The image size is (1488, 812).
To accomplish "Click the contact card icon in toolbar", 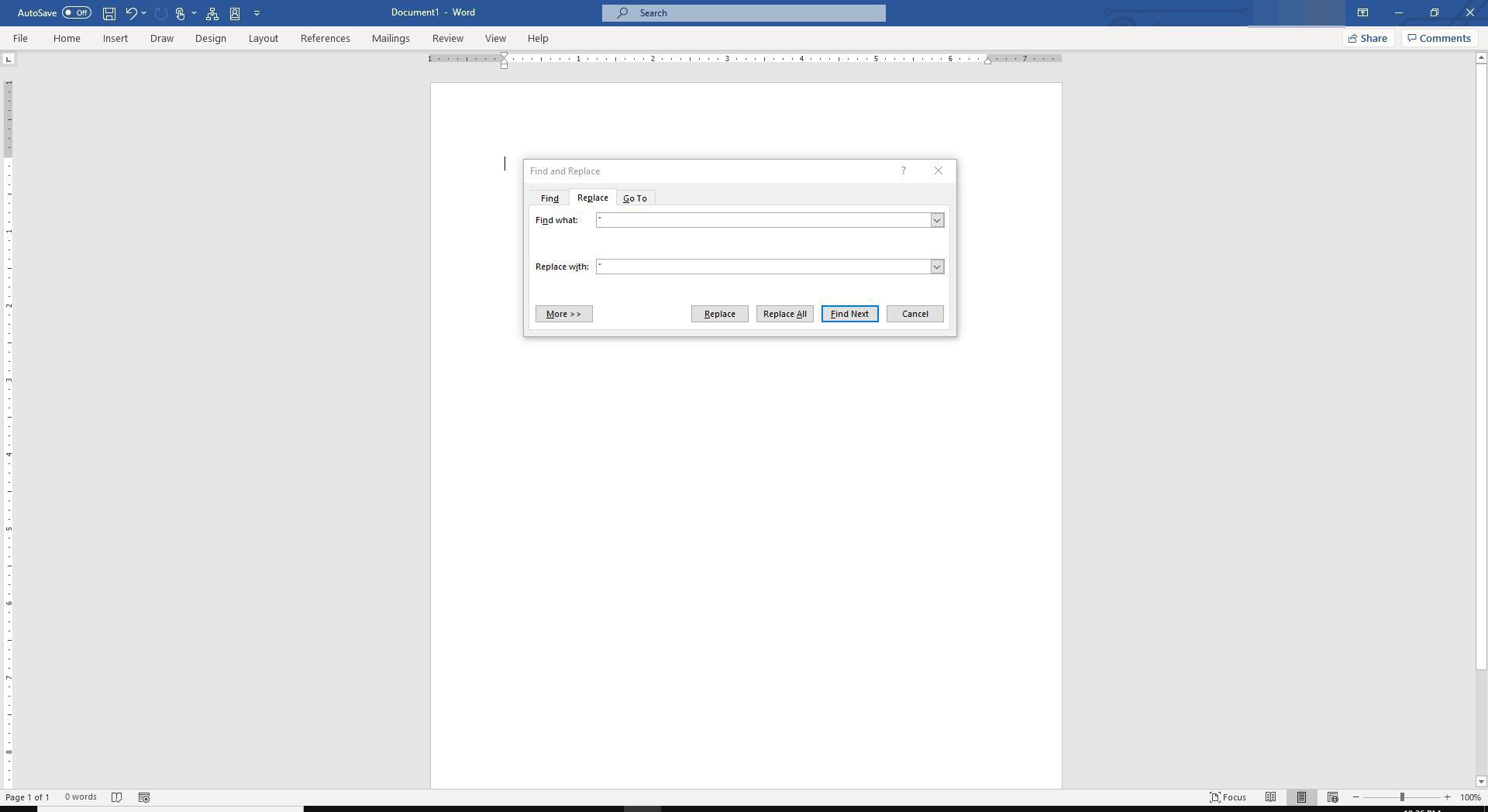I will click(235, 13).
